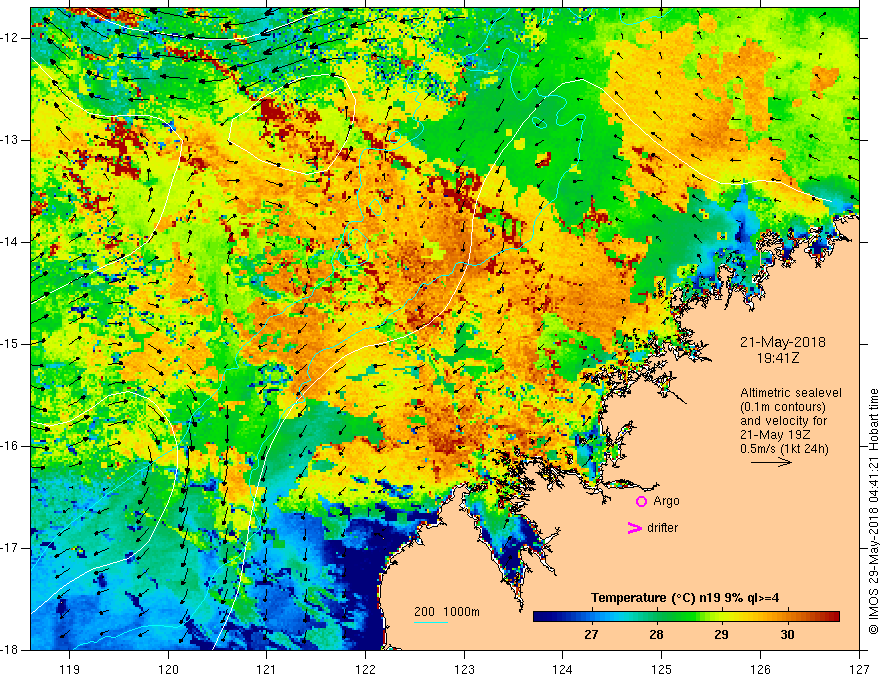Click the dark red end of temperature colorbar
The height and width of the screenshot is (680, 880).
[833, 617]
